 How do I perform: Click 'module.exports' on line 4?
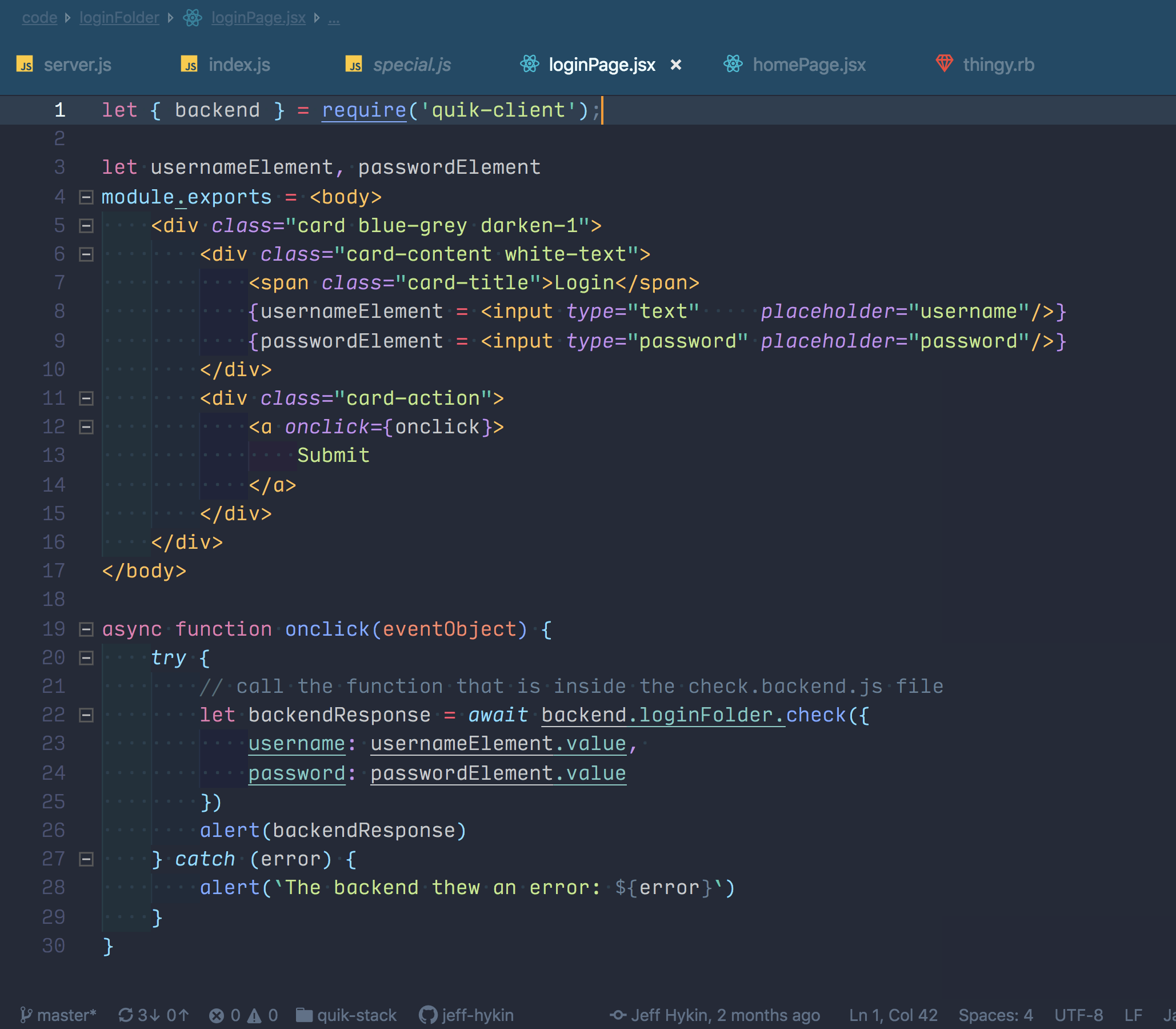(x=186, y=198)
